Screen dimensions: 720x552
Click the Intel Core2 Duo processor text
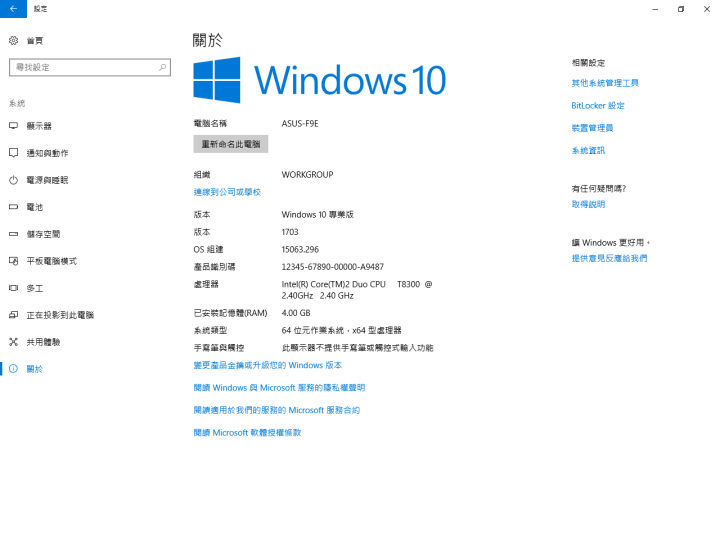(x=357, y=290)
